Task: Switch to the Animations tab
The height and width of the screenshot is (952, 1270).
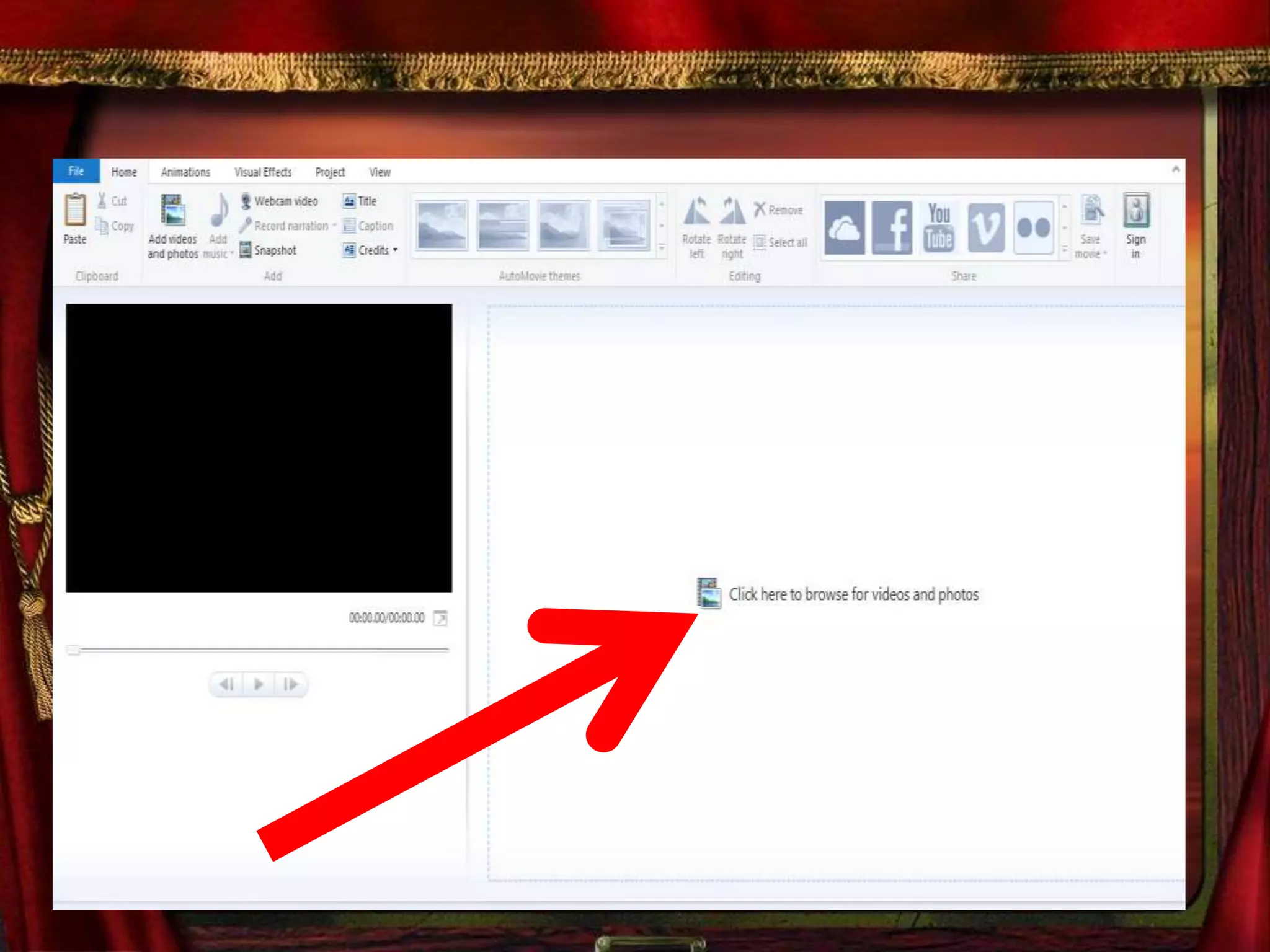Action: (x=185, y=172)
